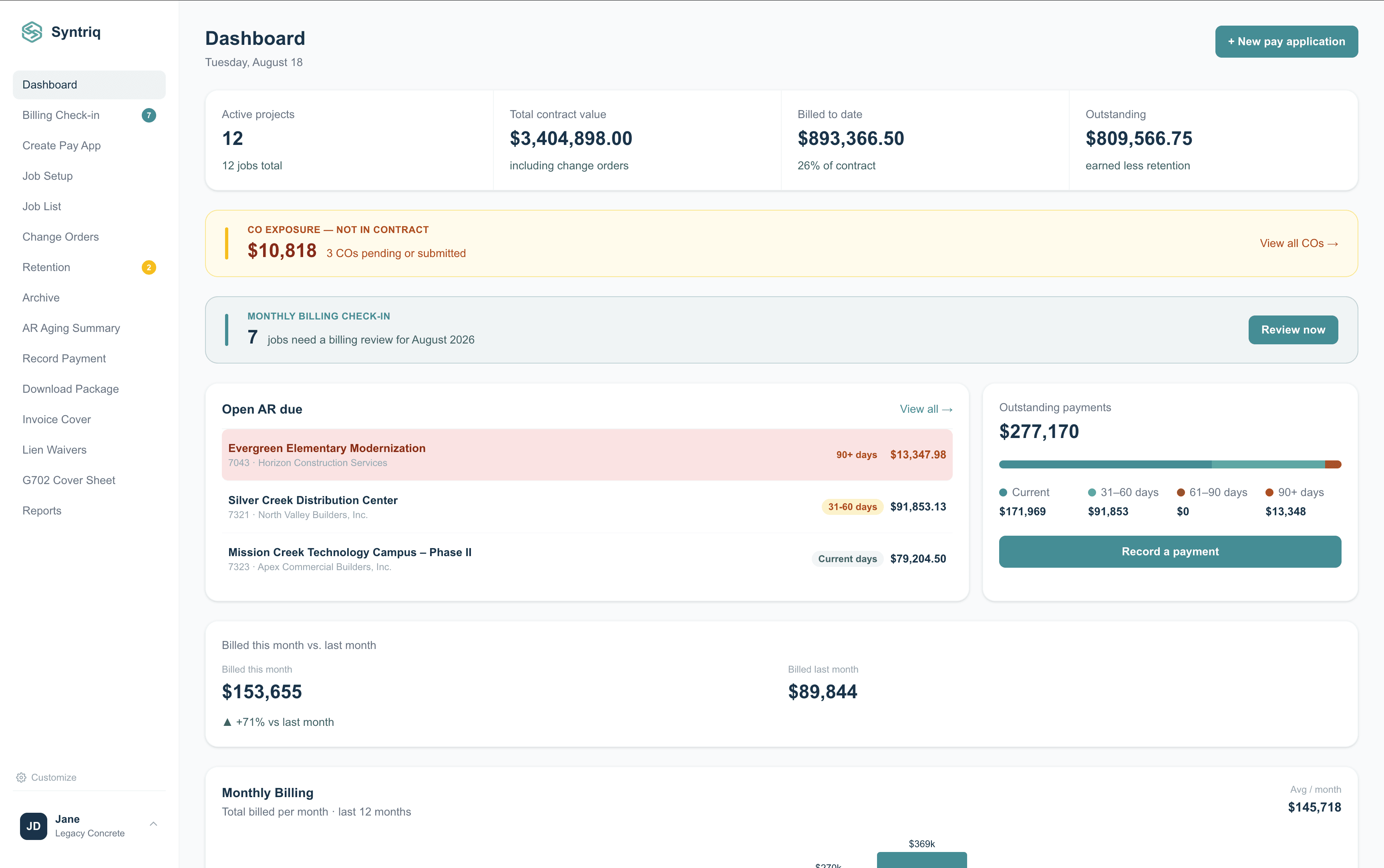The width and height of the screenshot is (1384, 868).
Task: Click the 90+ days legend dot
Action: coord(1269,492)
